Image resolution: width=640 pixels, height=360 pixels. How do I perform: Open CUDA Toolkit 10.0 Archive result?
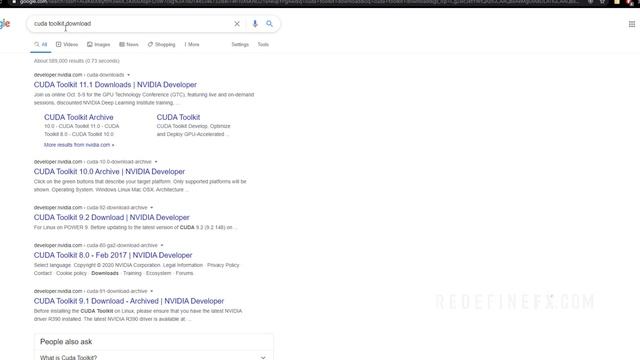coord(109,172)
